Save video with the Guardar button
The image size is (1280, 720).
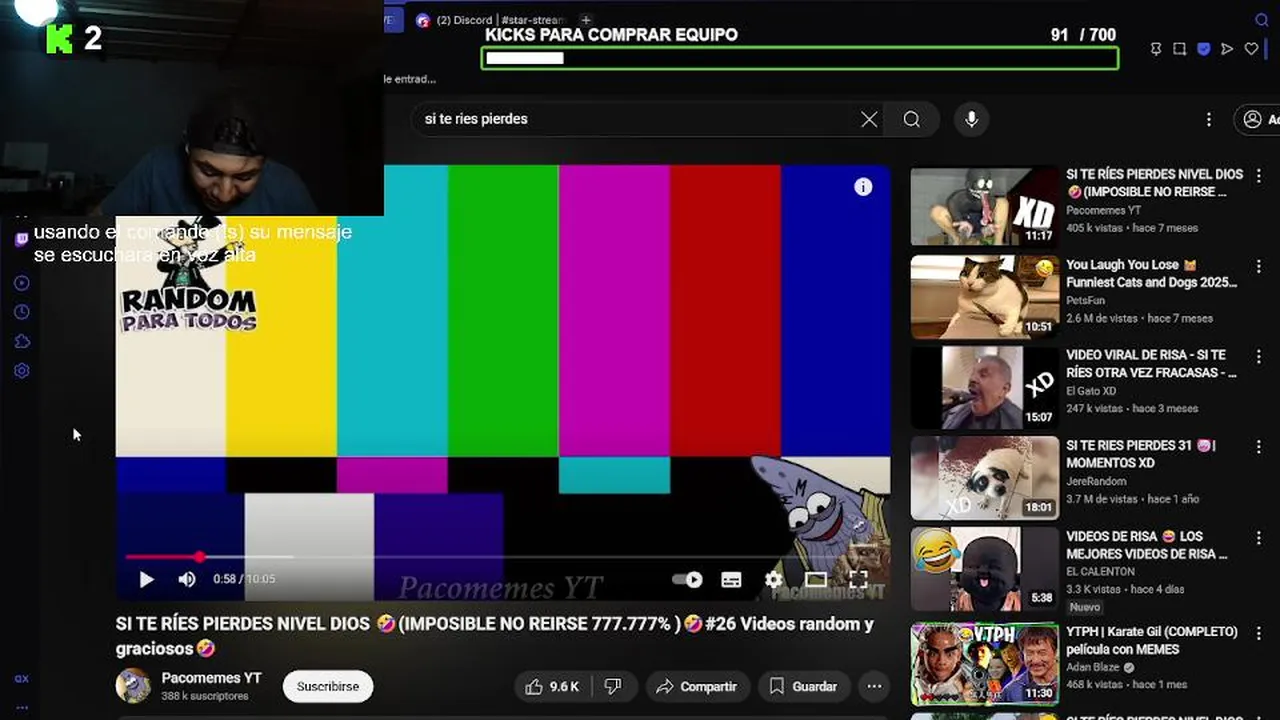pyautogui.click(x=804, y=687)
